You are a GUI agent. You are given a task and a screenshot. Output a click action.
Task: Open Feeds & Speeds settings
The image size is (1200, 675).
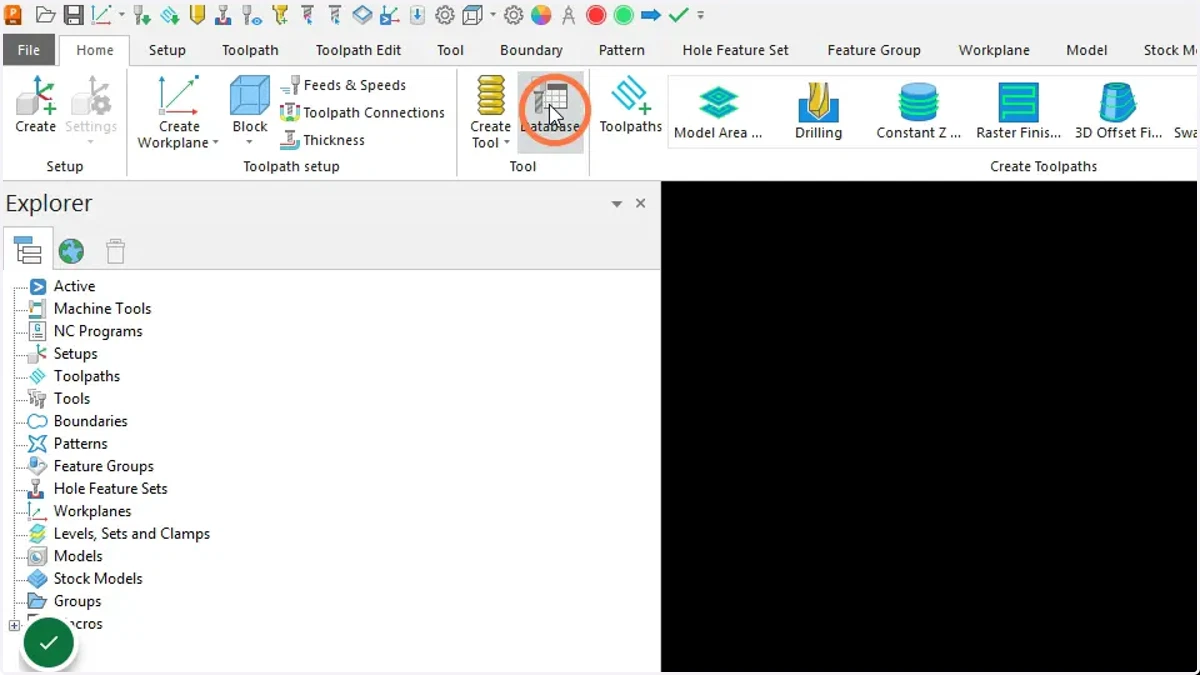click(x=343, y=85)
